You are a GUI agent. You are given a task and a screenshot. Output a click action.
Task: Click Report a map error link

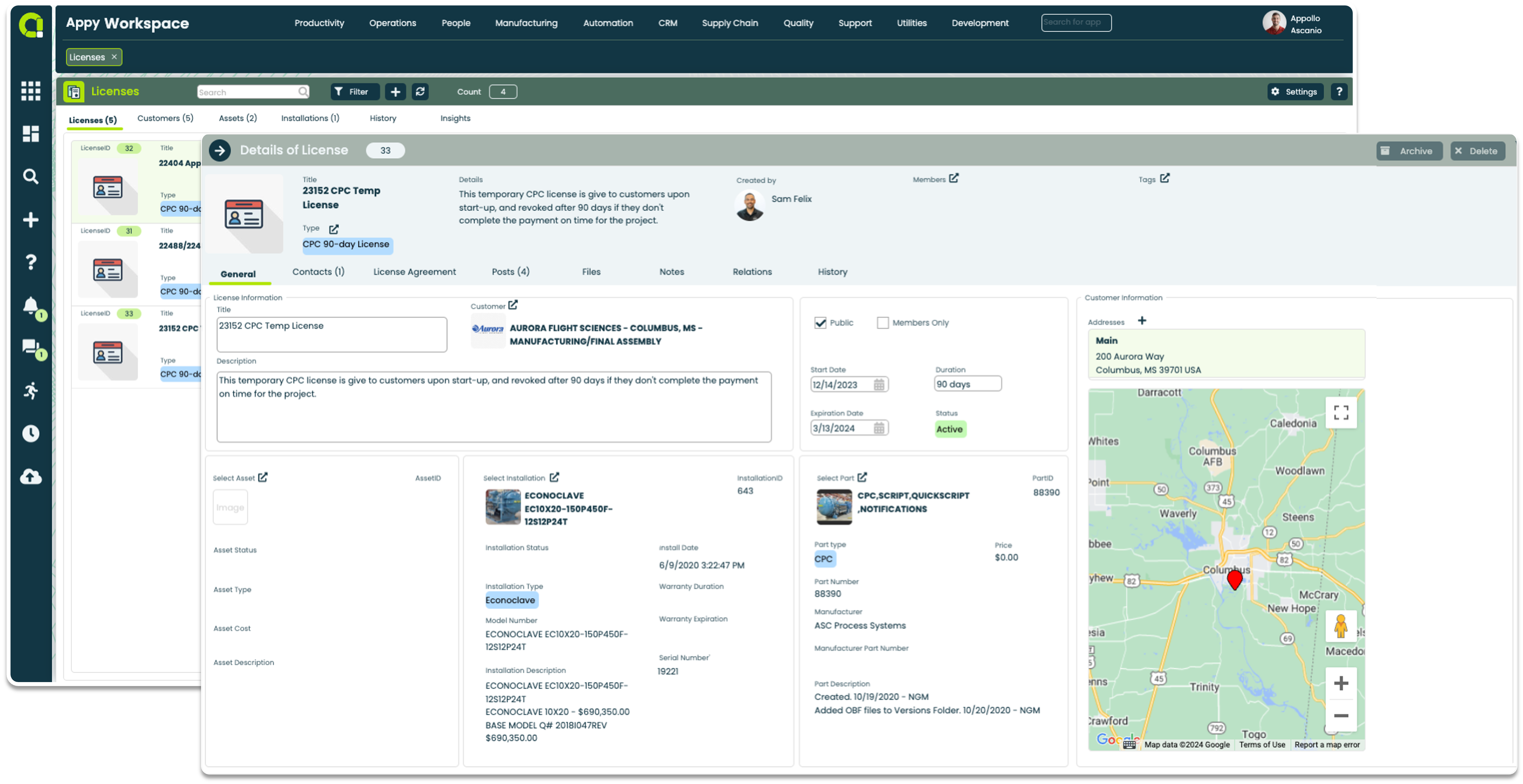(x=1327, y=745)
